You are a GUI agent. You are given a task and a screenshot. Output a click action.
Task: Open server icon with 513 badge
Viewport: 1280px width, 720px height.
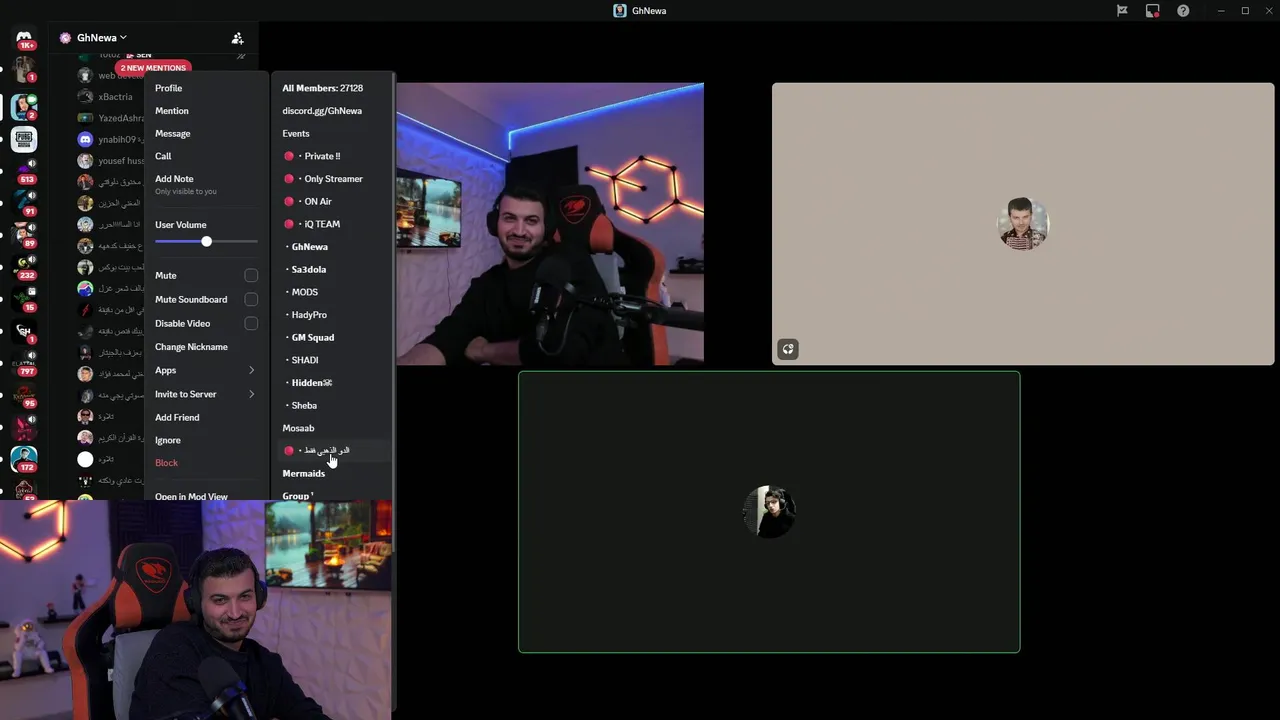pyautogui.click(x=24, y=170)
